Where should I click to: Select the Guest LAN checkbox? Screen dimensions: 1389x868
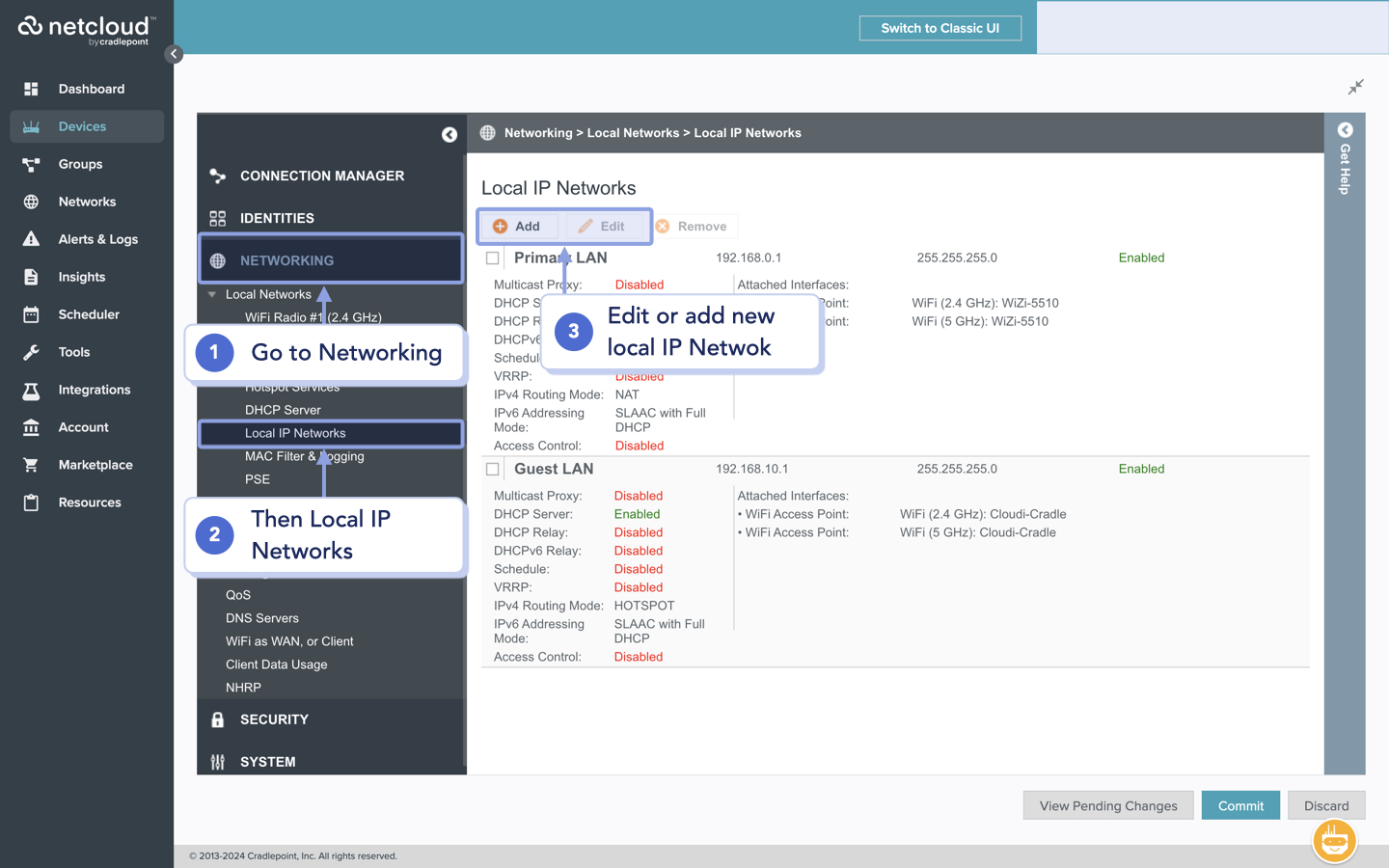pyautogui.click(x=493, y=469)
